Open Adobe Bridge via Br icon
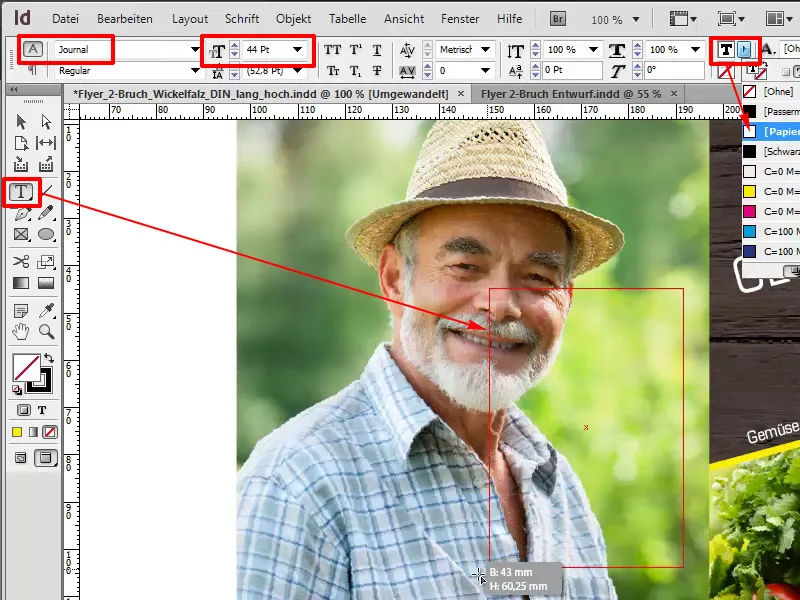This screenshot has height=600, width=800. (x=558, y=19)
